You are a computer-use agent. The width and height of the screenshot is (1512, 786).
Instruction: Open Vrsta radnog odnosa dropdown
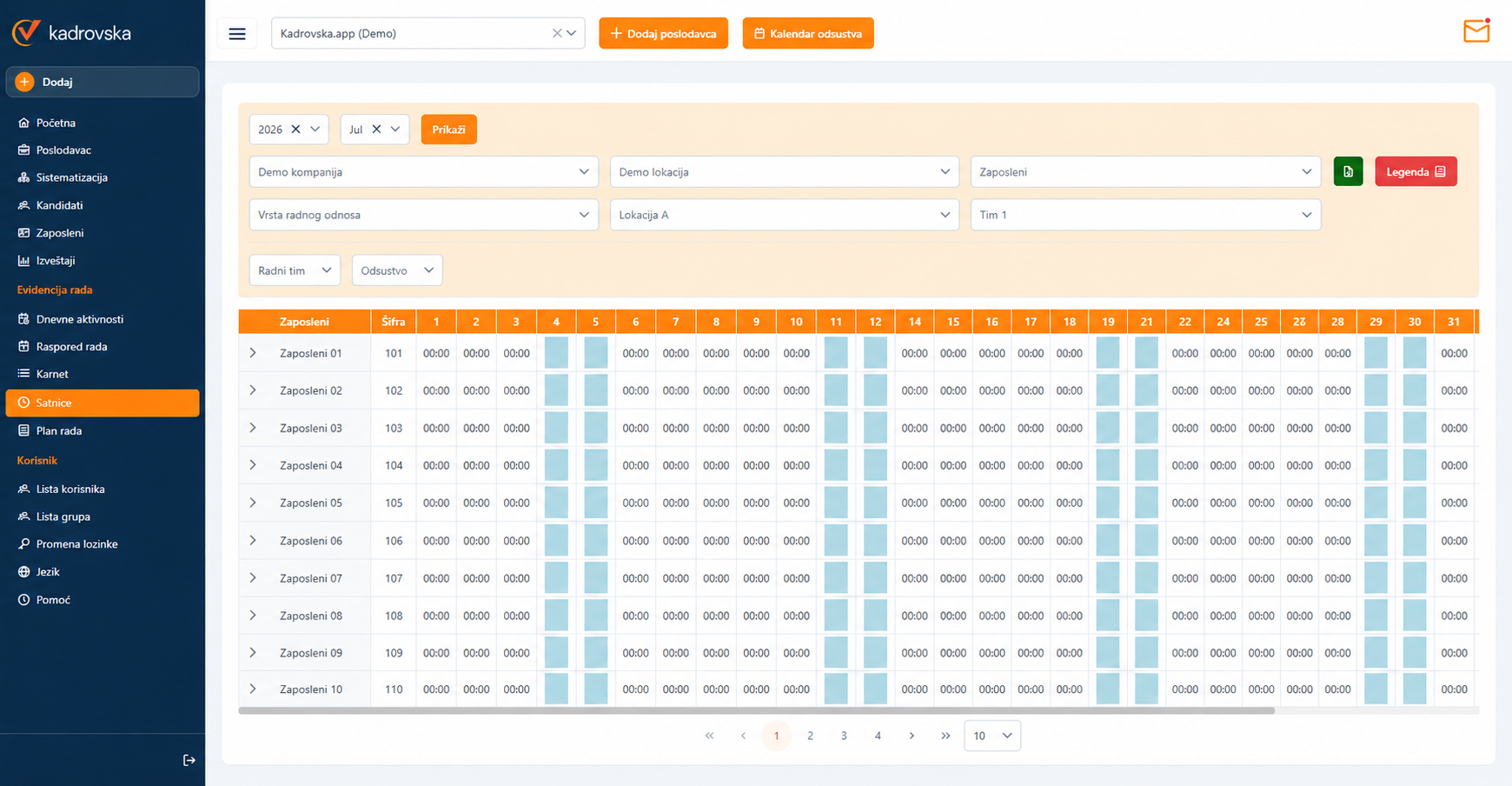(424, 215)
